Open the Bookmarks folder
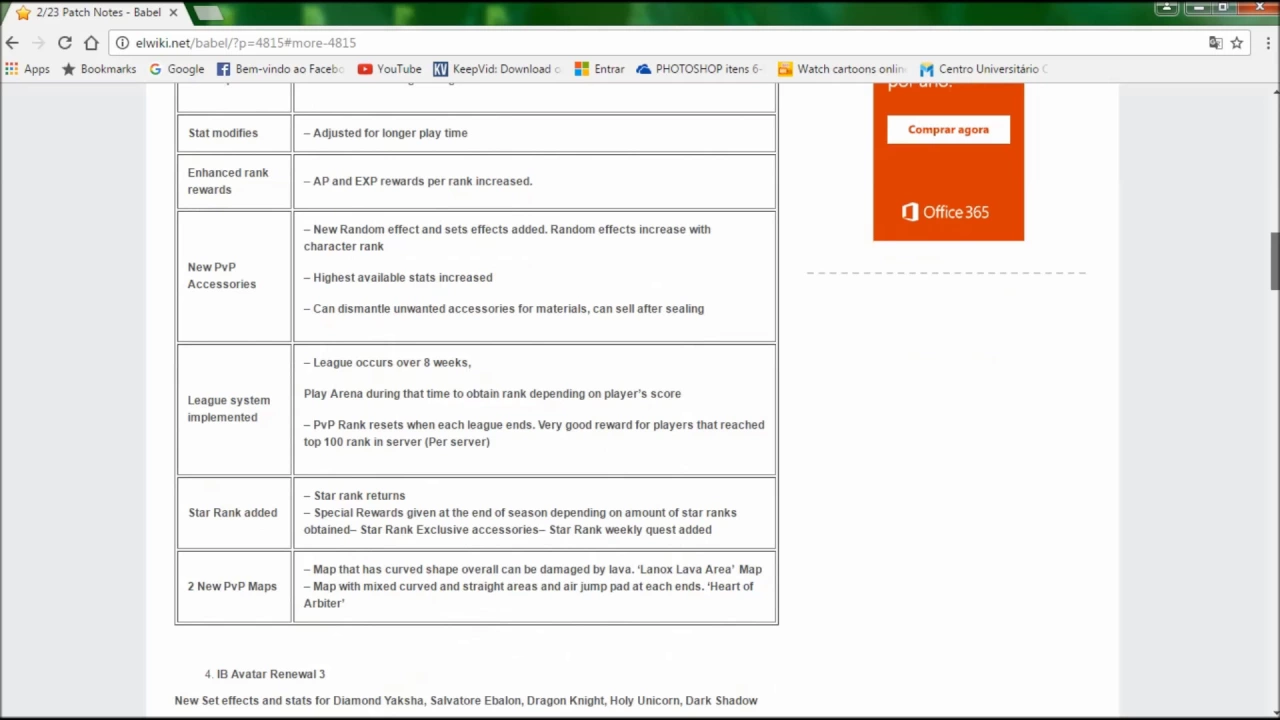1280x720 pixels. [99, 69]
